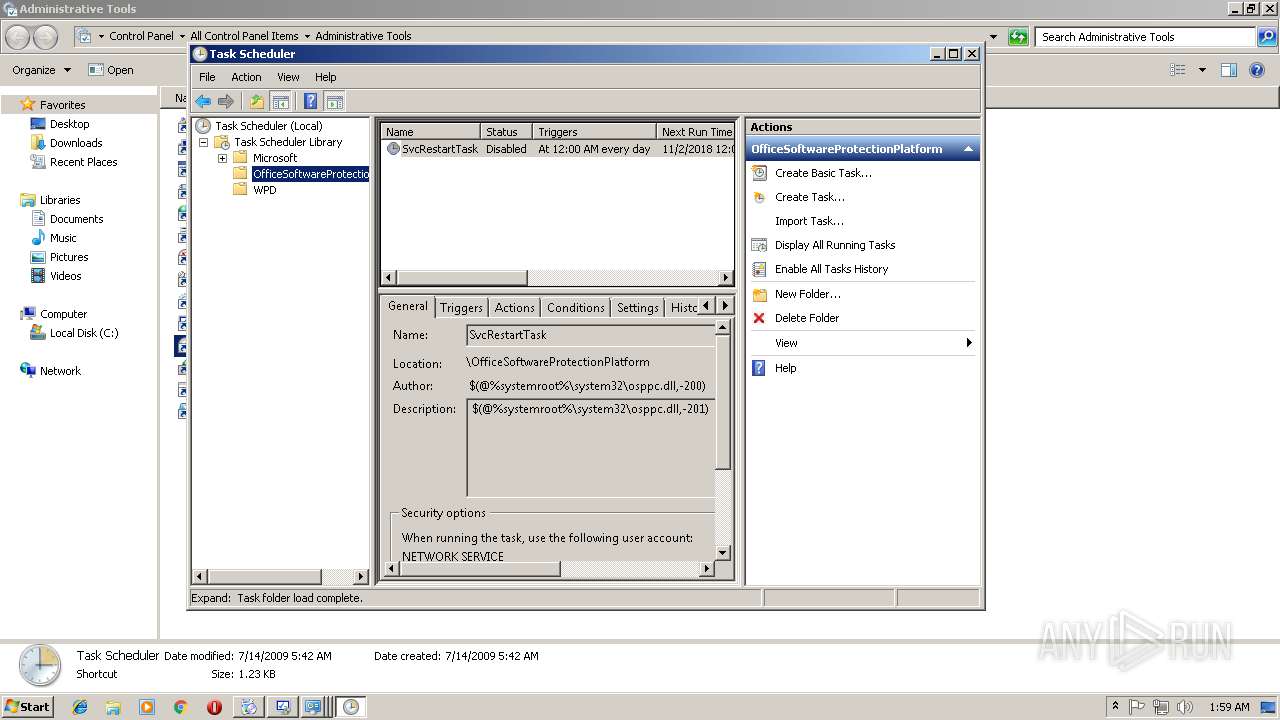Go back with the Task Scheduler back arrow
The image size is (1280, 720).
(203, 102)
